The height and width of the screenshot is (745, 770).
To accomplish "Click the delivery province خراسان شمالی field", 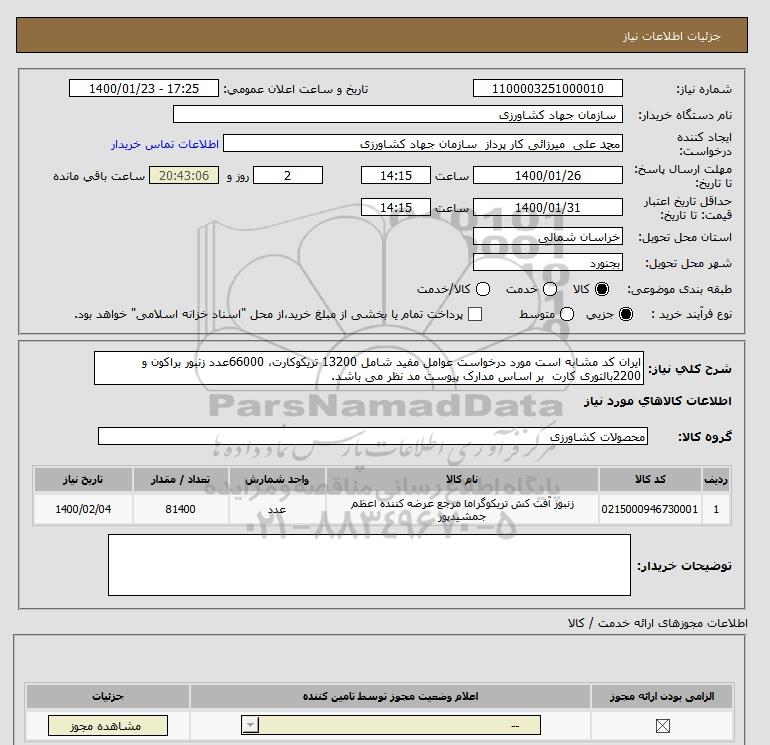I will click(x=548, y=237).
